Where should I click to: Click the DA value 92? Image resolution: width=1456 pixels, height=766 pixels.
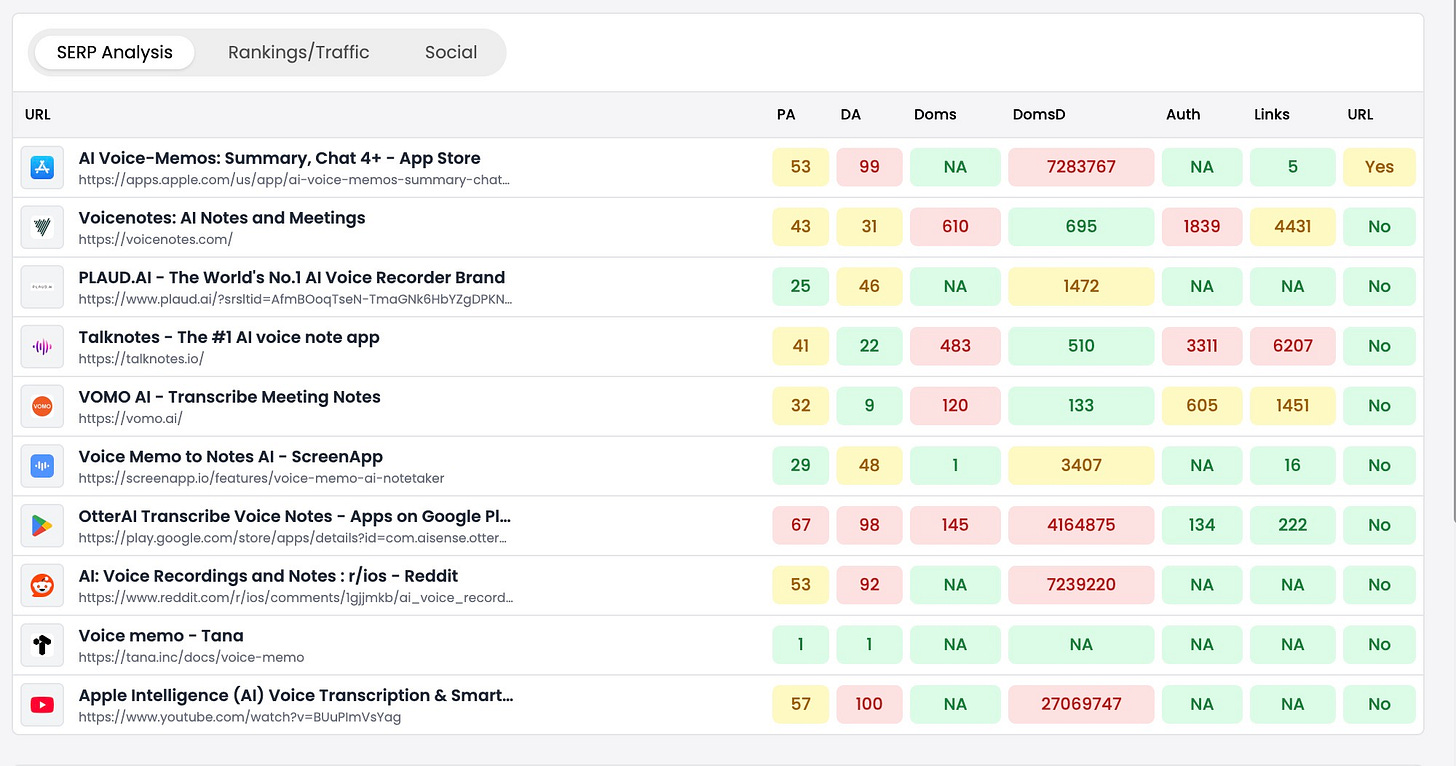[870, 585]
